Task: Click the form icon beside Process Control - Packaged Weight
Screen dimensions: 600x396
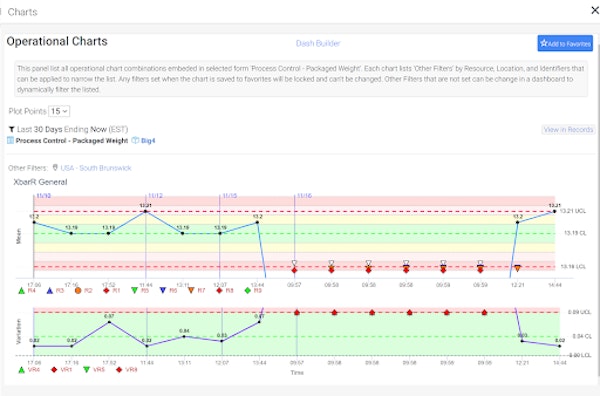Action: [x=11, y=140]
